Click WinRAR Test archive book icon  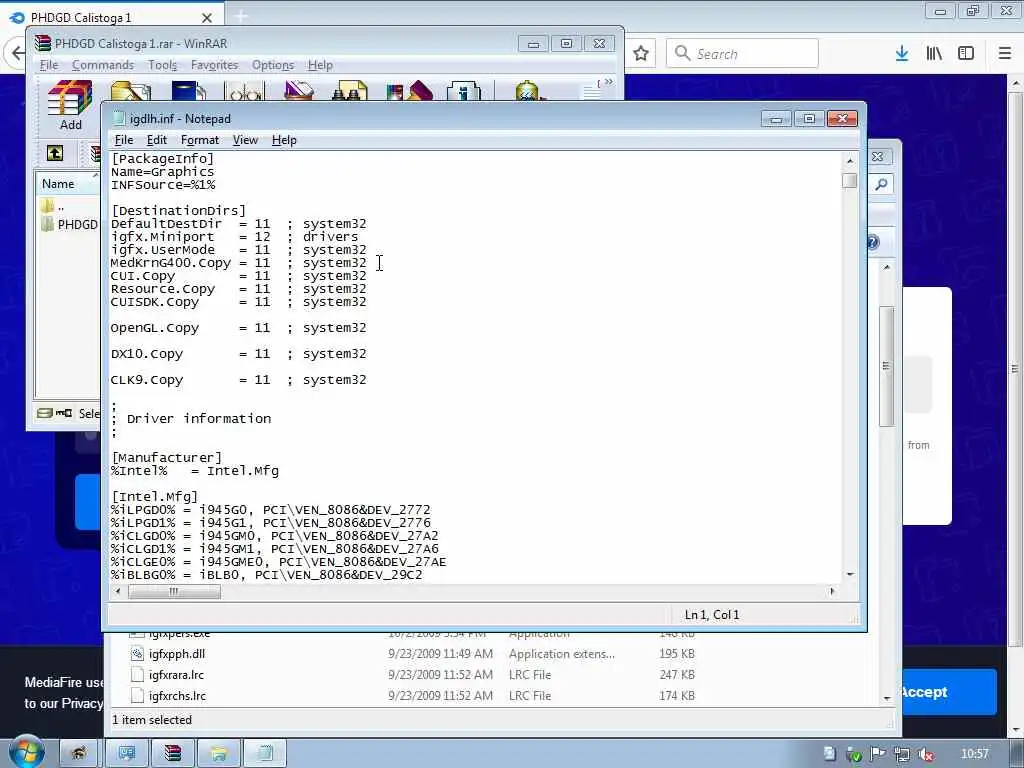(188, 90)
